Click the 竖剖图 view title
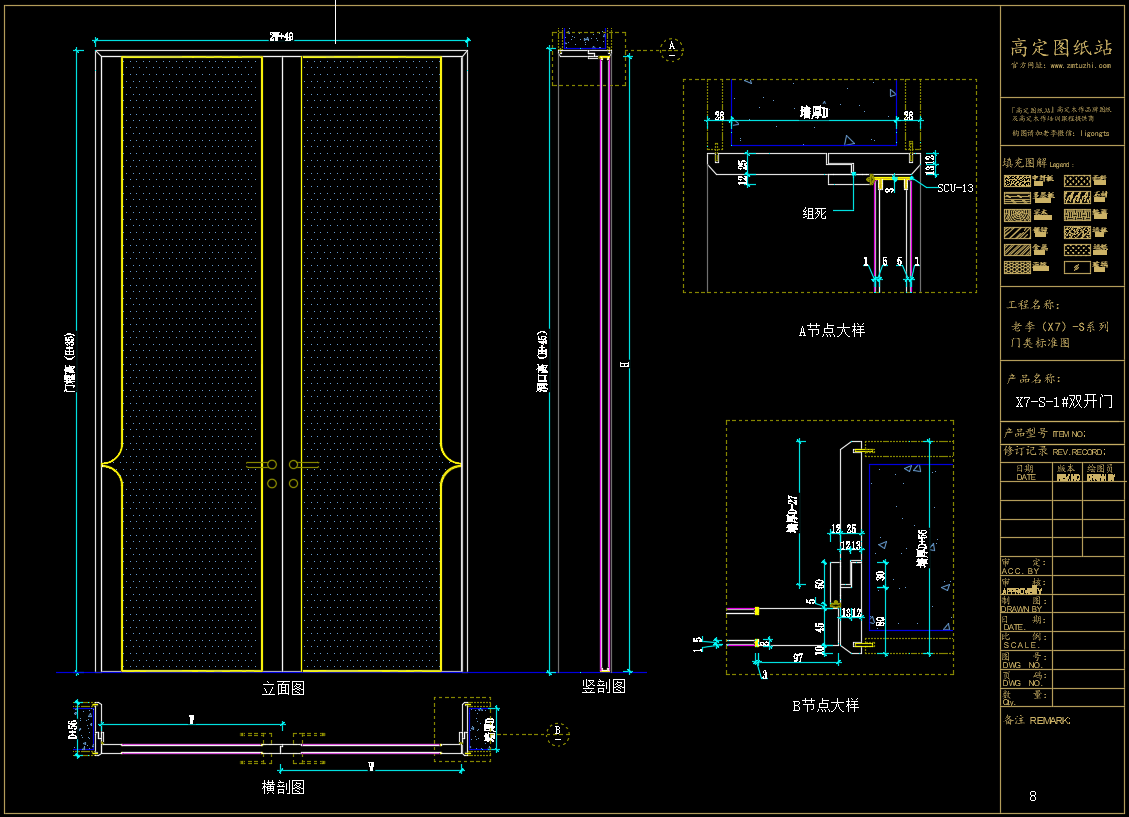The width and height of the screenshot is (1129, 817). pyautogui.click(x=604, y=686)
